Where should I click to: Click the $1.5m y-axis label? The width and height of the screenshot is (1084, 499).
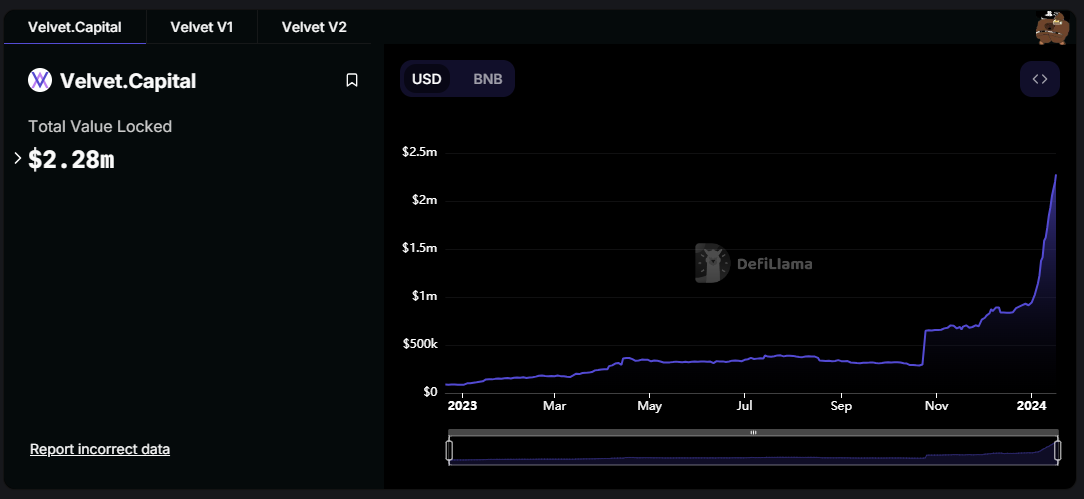click(x=420, y=248)
